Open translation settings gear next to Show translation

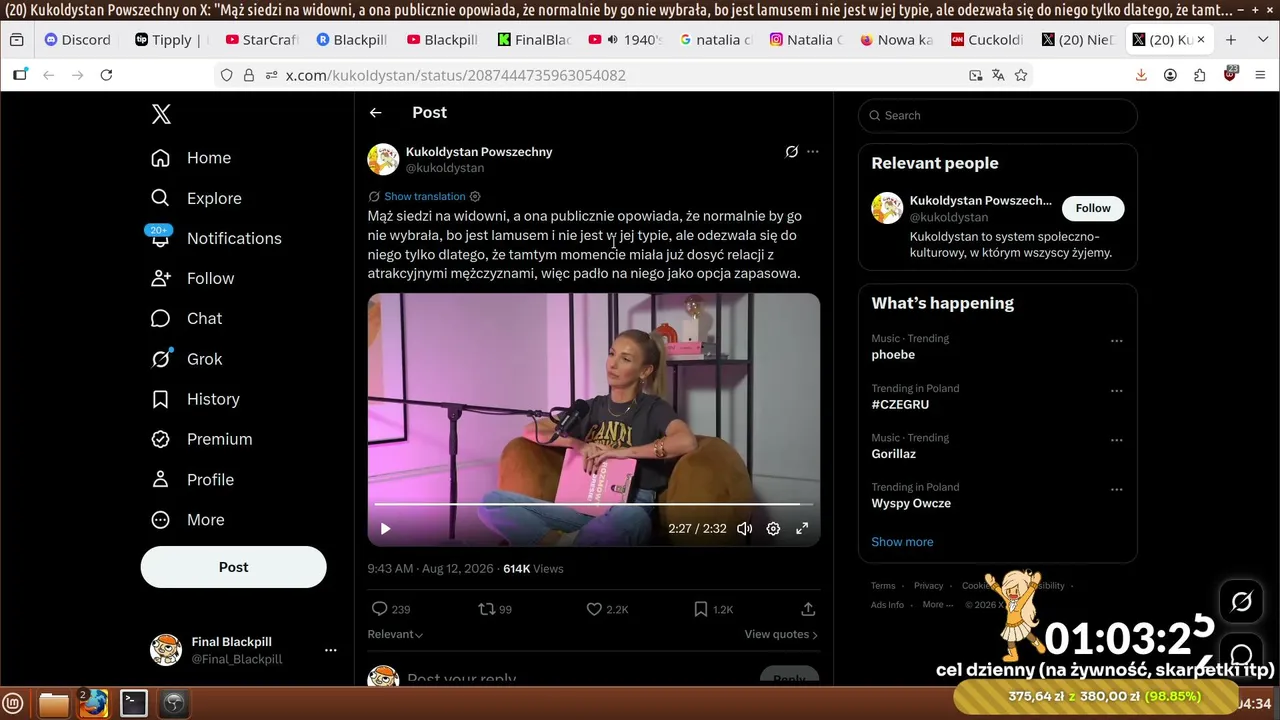tap(475, 196)
